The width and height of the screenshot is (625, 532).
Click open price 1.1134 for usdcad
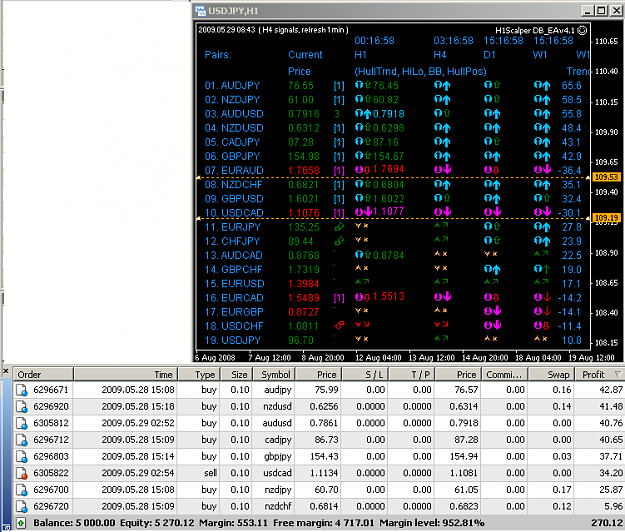click(x=324, y=473)
